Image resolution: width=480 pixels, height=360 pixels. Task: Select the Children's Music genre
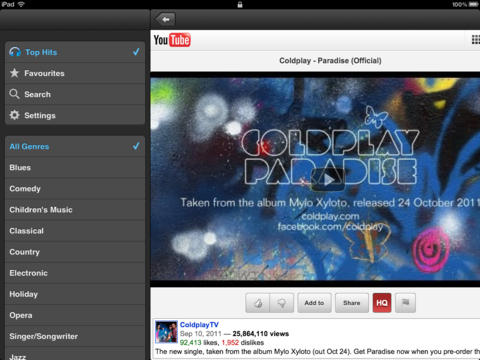point(75,210)
